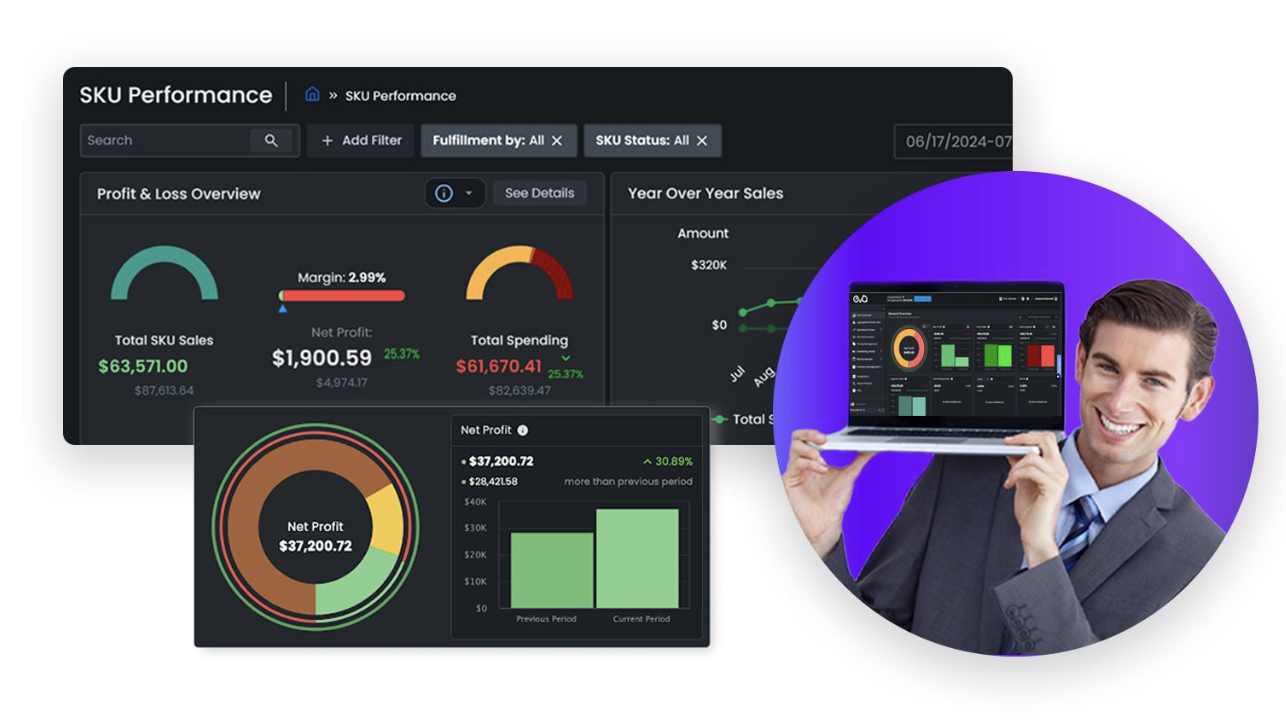Click the Current Period bar in chart
The width and height of the screenshot is (1286, 722).
(x=637, y=558)
